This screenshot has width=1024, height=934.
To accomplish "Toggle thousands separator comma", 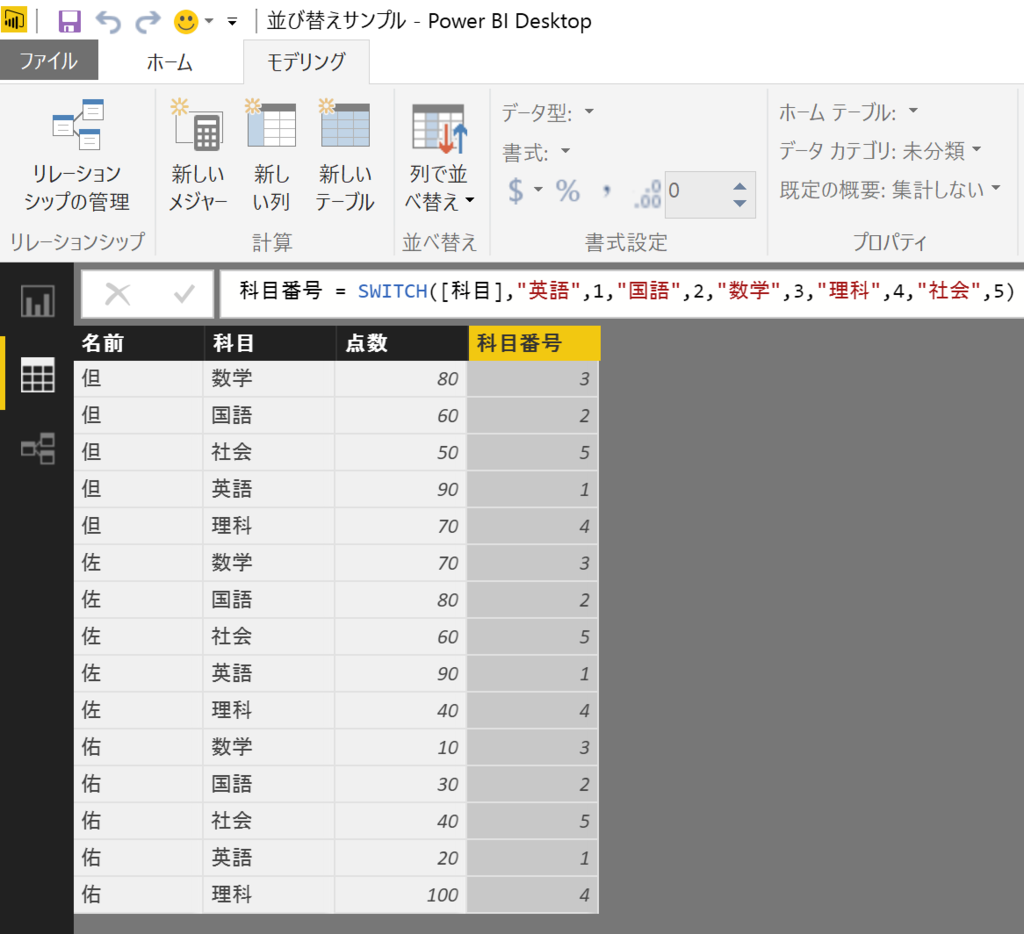I will [607, 191].
